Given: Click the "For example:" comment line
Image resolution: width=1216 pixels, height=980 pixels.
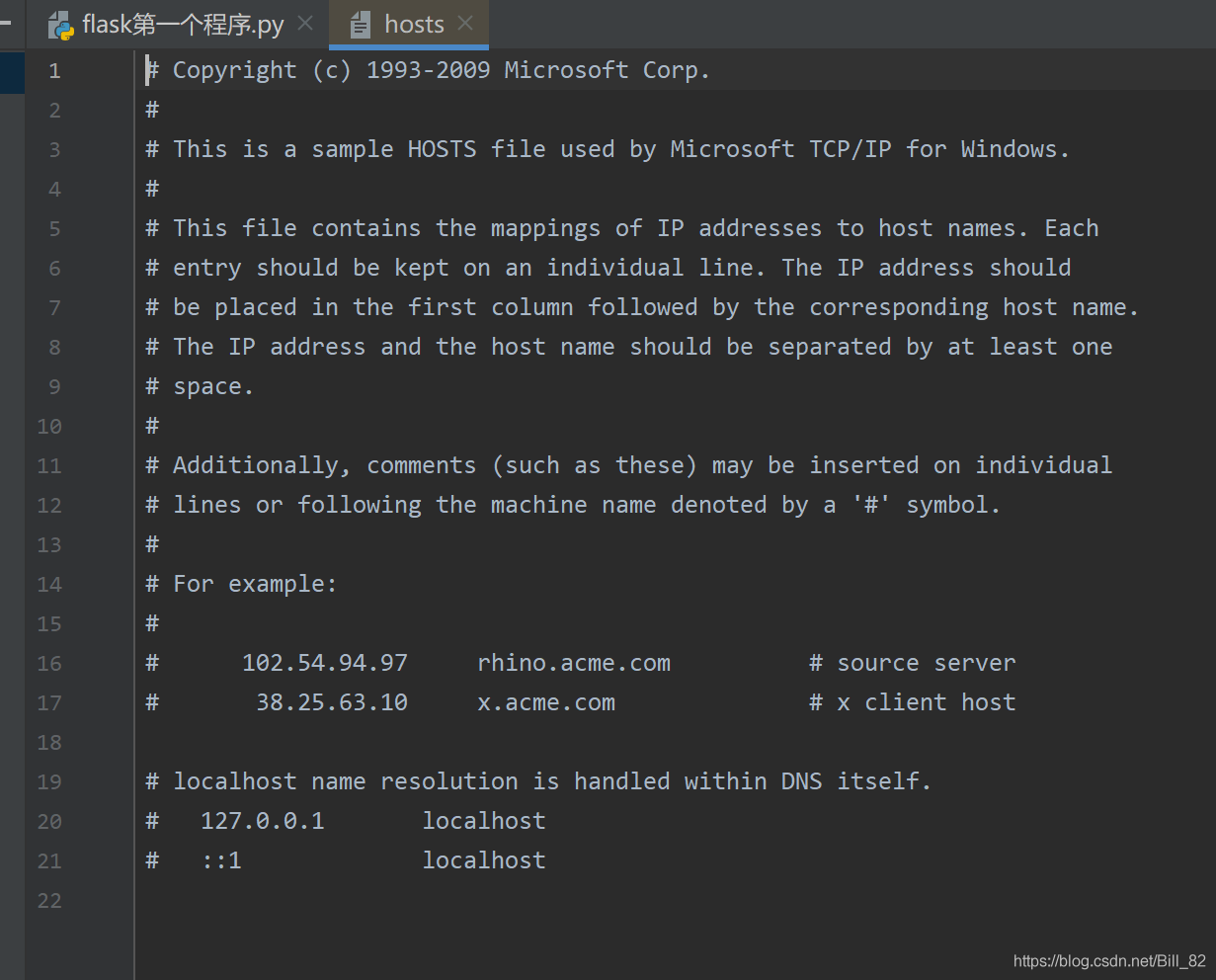Looking at the screenshot, I should click(x=241, y=584).
